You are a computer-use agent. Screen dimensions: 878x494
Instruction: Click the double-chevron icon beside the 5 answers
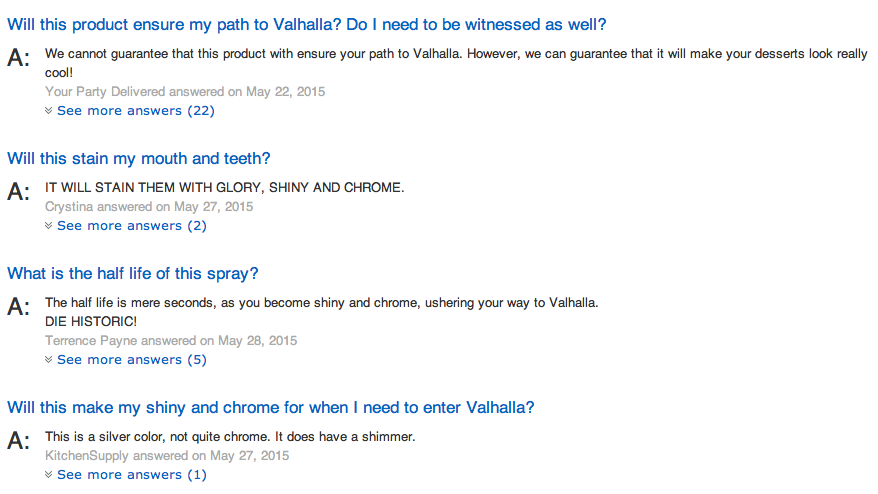[49, 360]
